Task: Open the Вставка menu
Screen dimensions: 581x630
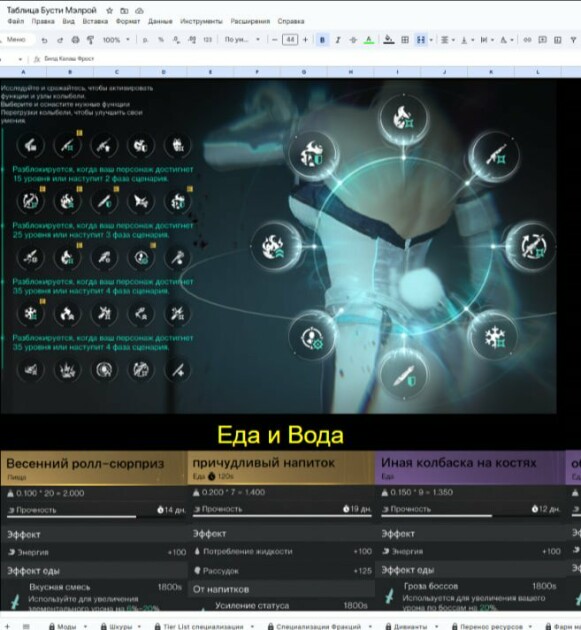Action: pyautogui.click(x=95, y=21)
